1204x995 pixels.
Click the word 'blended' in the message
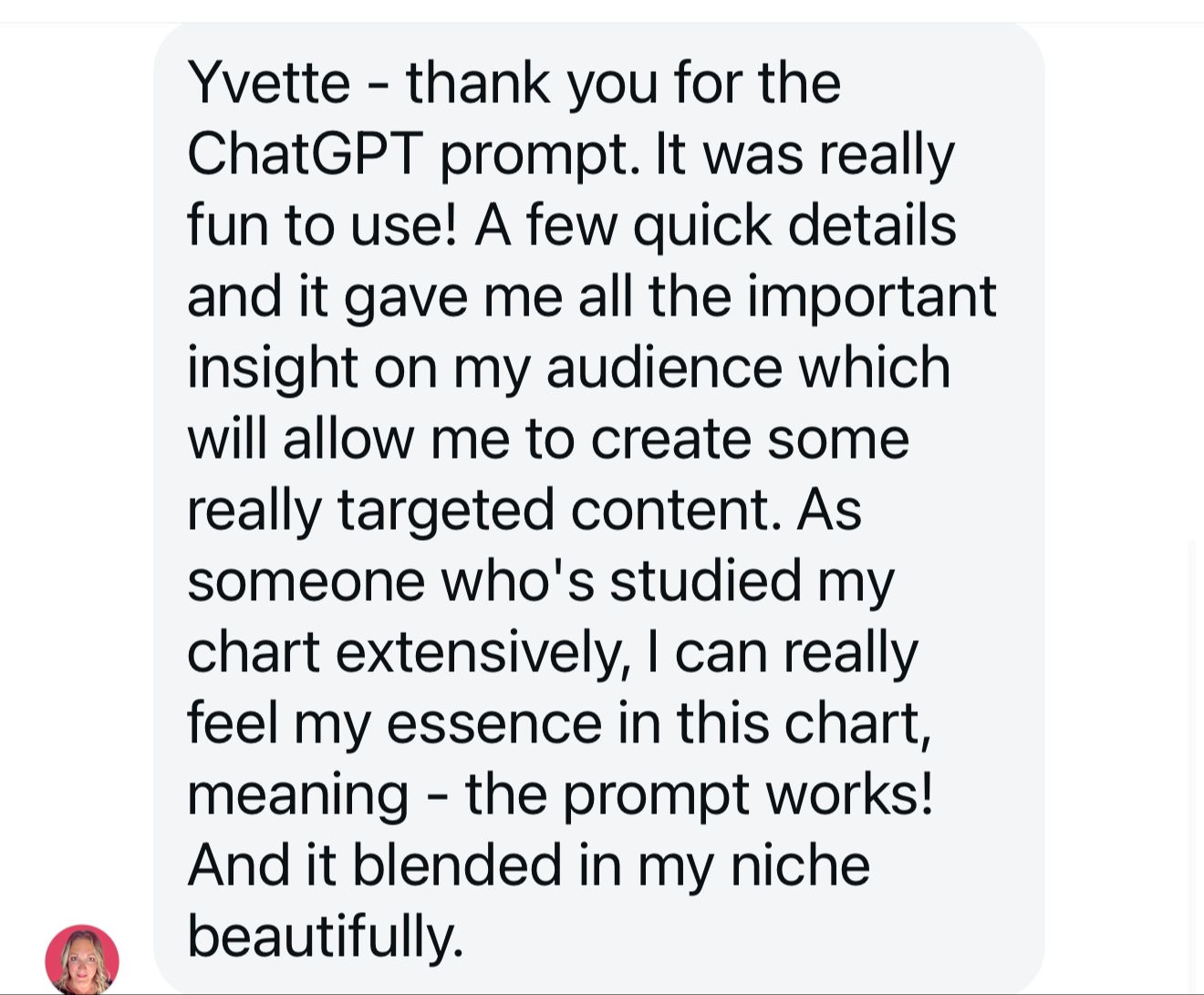coord(457,865)
